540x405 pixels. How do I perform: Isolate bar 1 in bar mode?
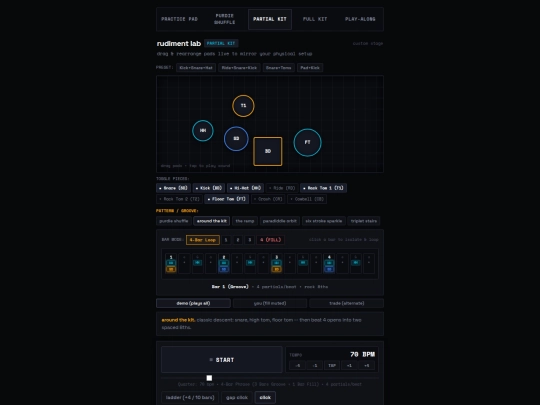(x=226, y=240)
